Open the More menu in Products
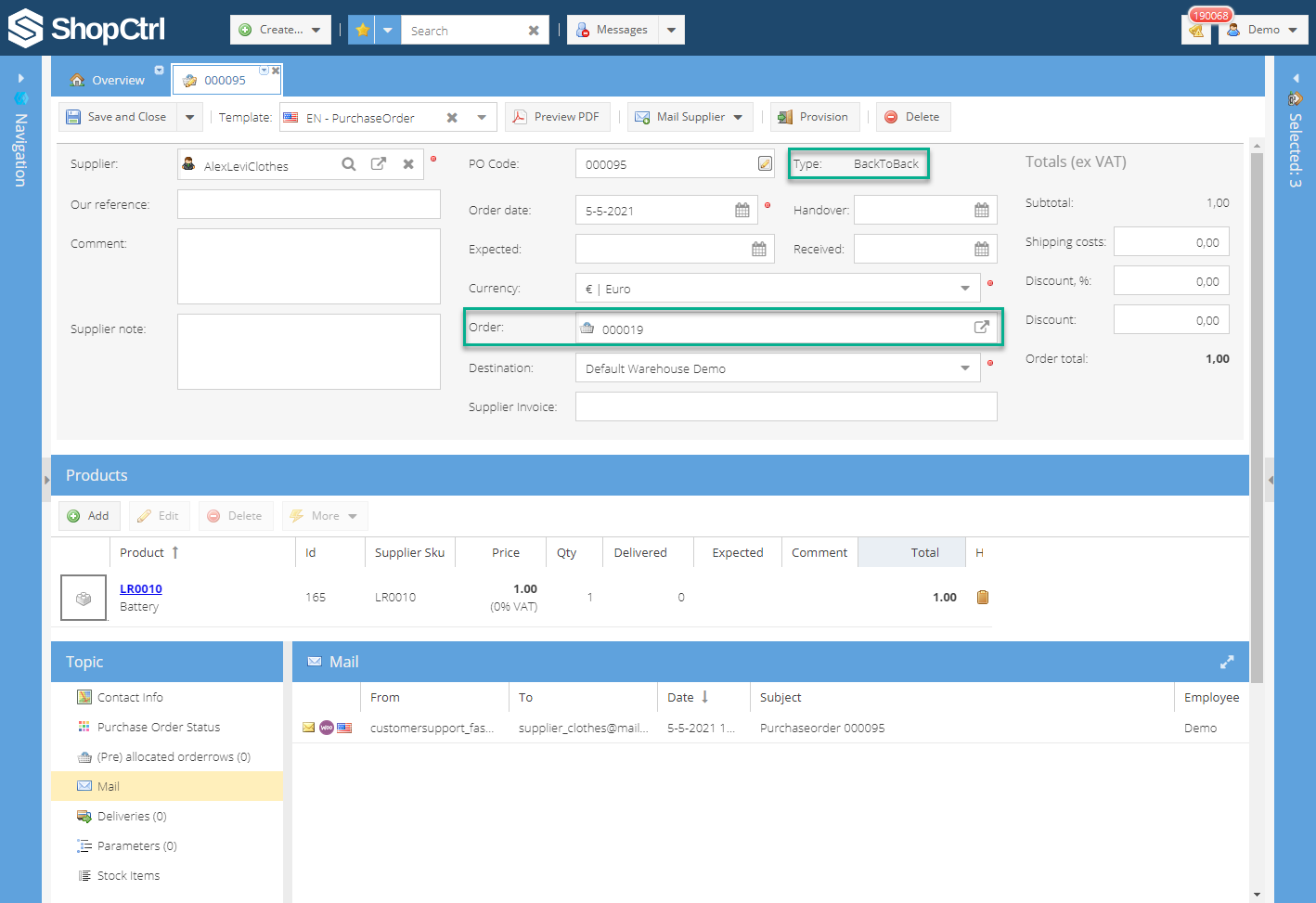This screenshot has height=903, width=1316. pyautogui.click(x=325, y=516)
